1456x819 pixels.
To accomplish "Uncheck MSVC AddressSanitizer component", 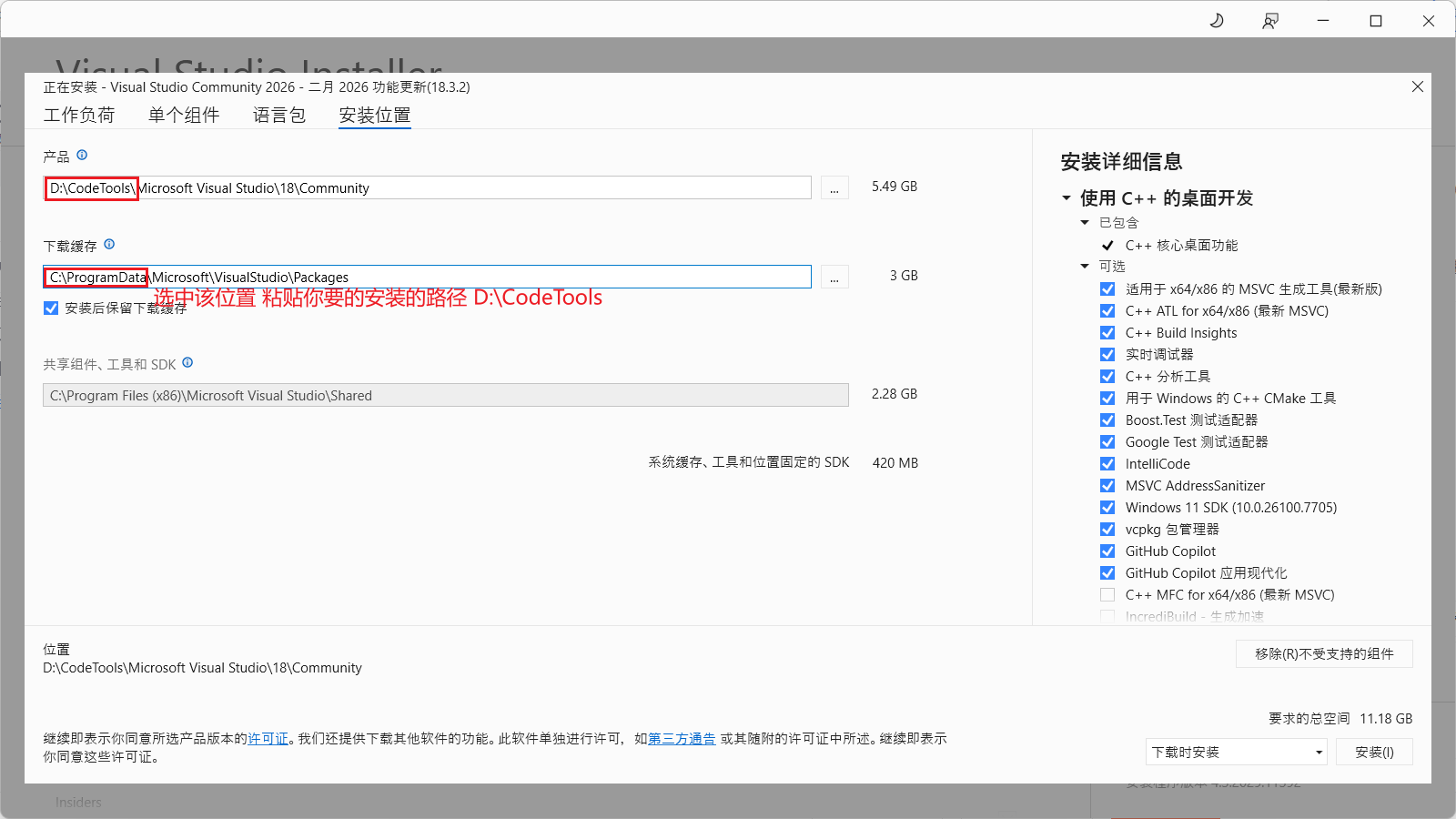I will pos(1107,486).
